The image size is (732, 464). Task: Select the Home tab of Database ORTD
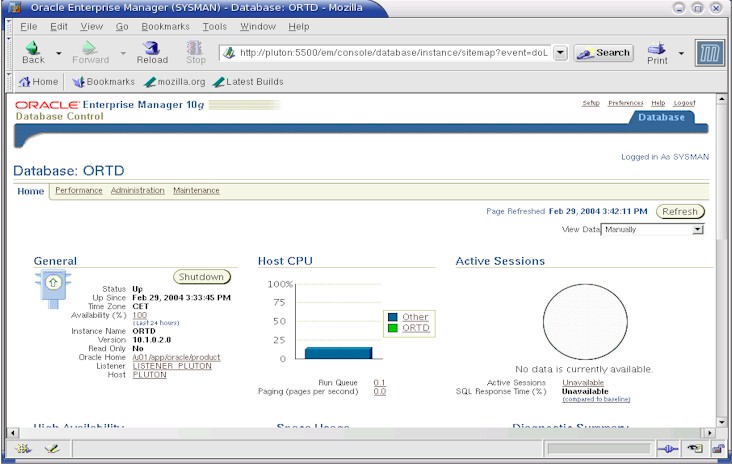tap(31, 191)
